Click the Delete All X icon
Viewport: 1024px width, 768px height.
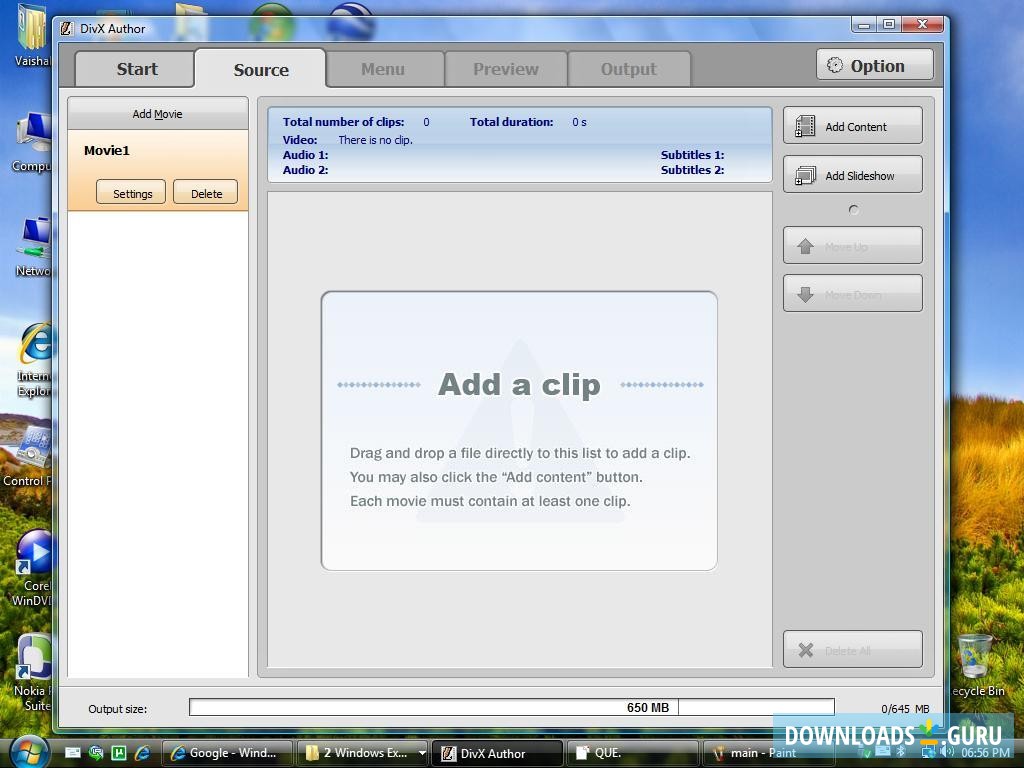[x=806, y=650]
